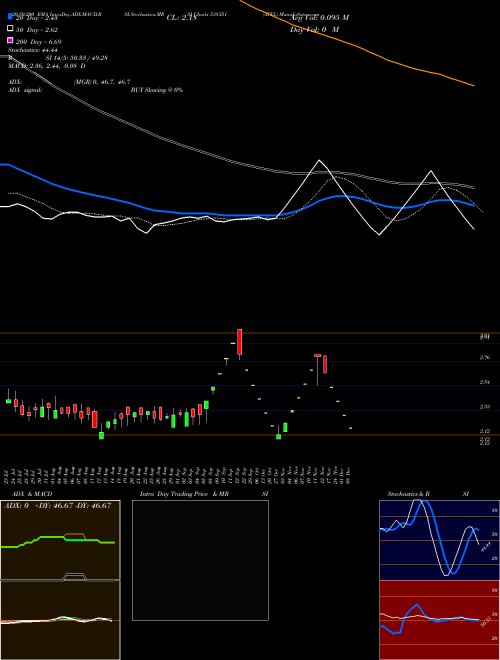Click the blue 20 Day legend swatch
This screenshot has width=500, height=660.
pos(10,16)
